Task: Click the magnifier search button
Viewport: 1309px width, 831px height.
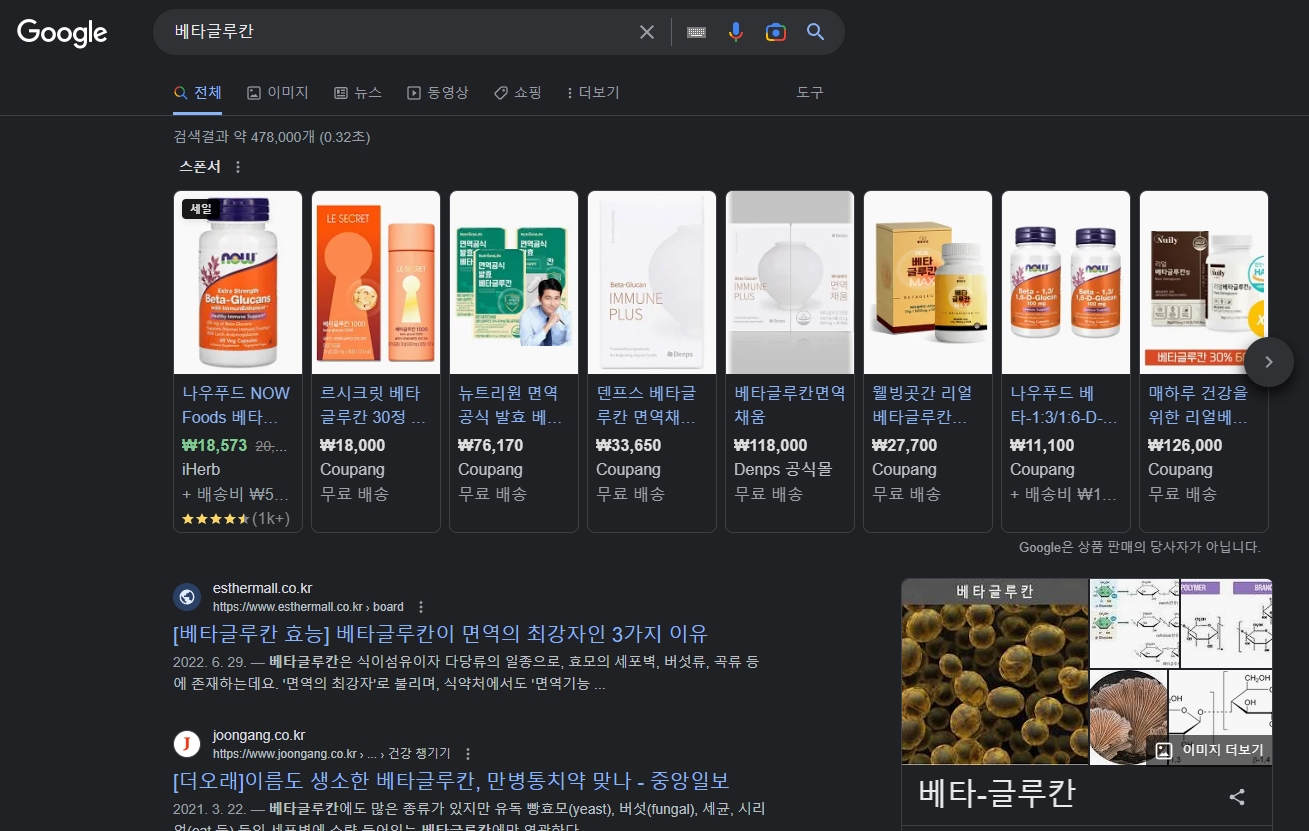Action: coord(816,32)
